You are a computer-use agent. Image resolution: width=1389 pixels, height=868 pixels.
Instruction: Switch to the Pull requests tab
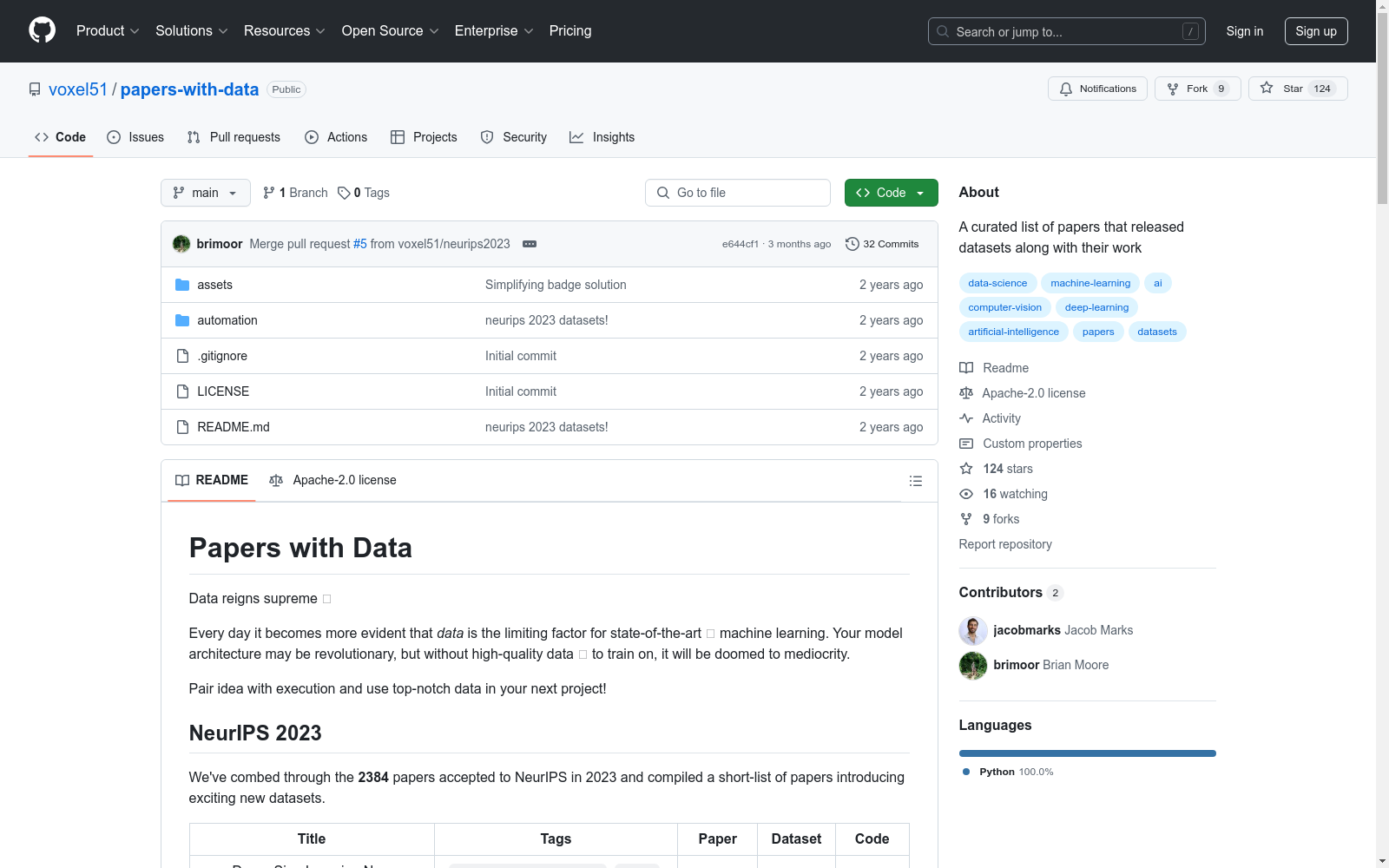pyautogui.click(x=234, y=137)
